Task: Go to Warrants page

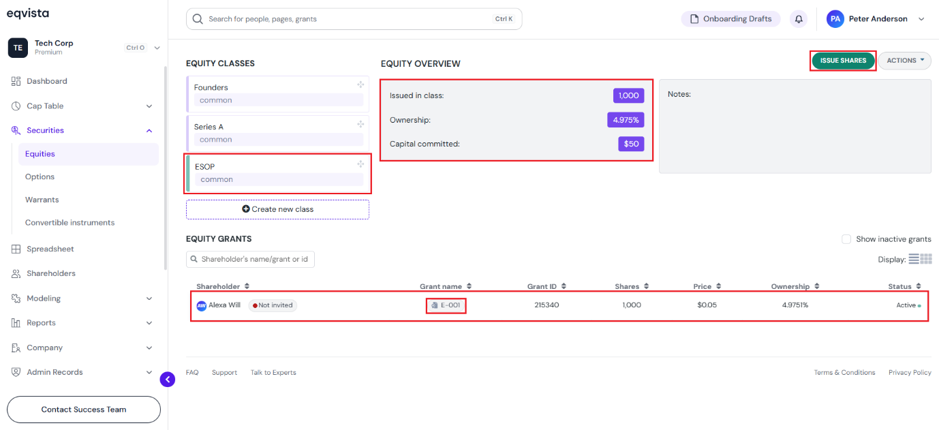Action: 42,199
